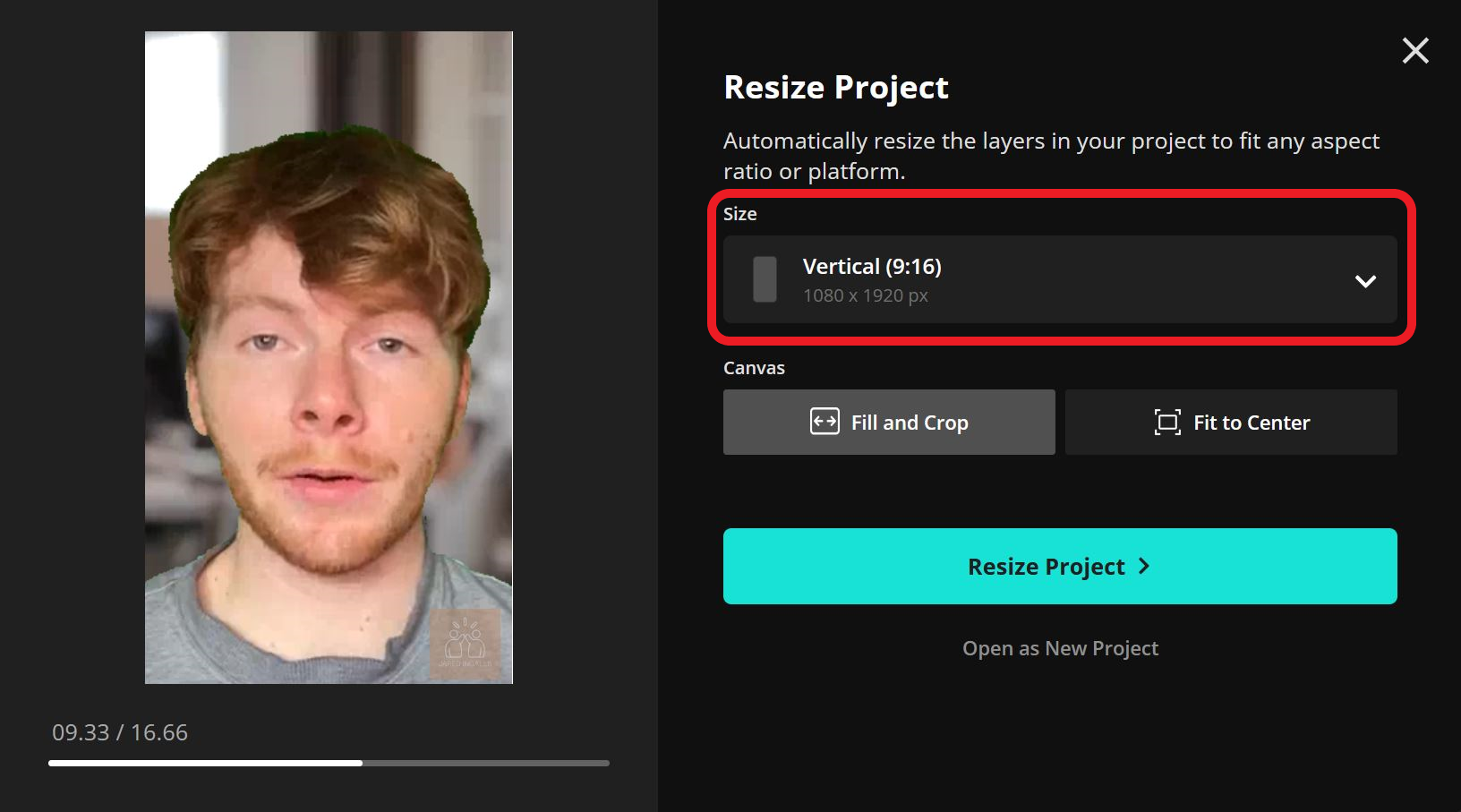
Task: Click the video preview thumbnail of the man
Action: click(x=329, y=358)
